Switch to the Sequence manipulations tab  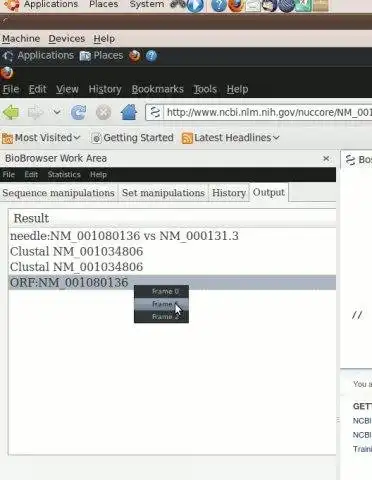point(58,193)
